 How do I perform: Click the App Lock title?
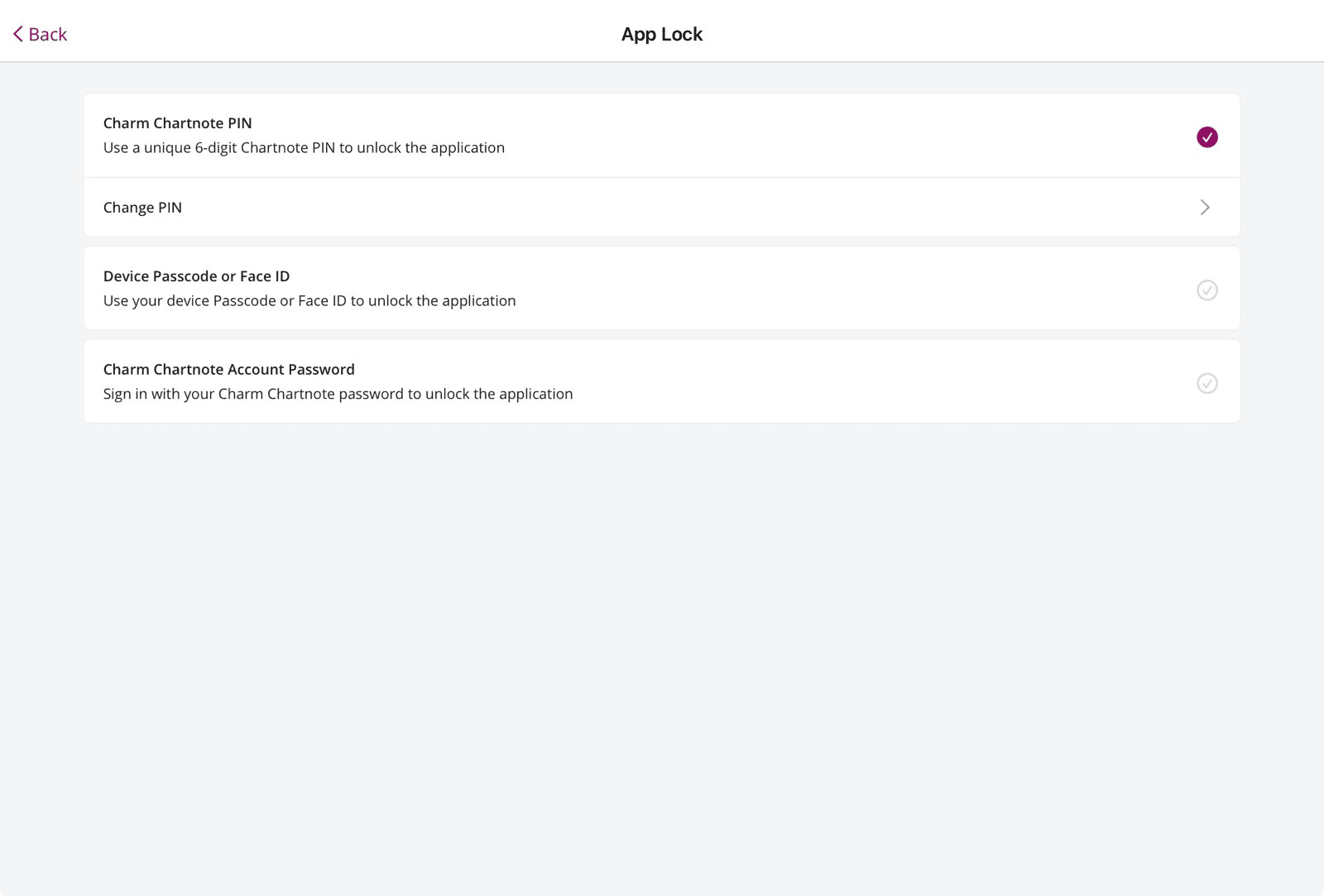[661, 34]
